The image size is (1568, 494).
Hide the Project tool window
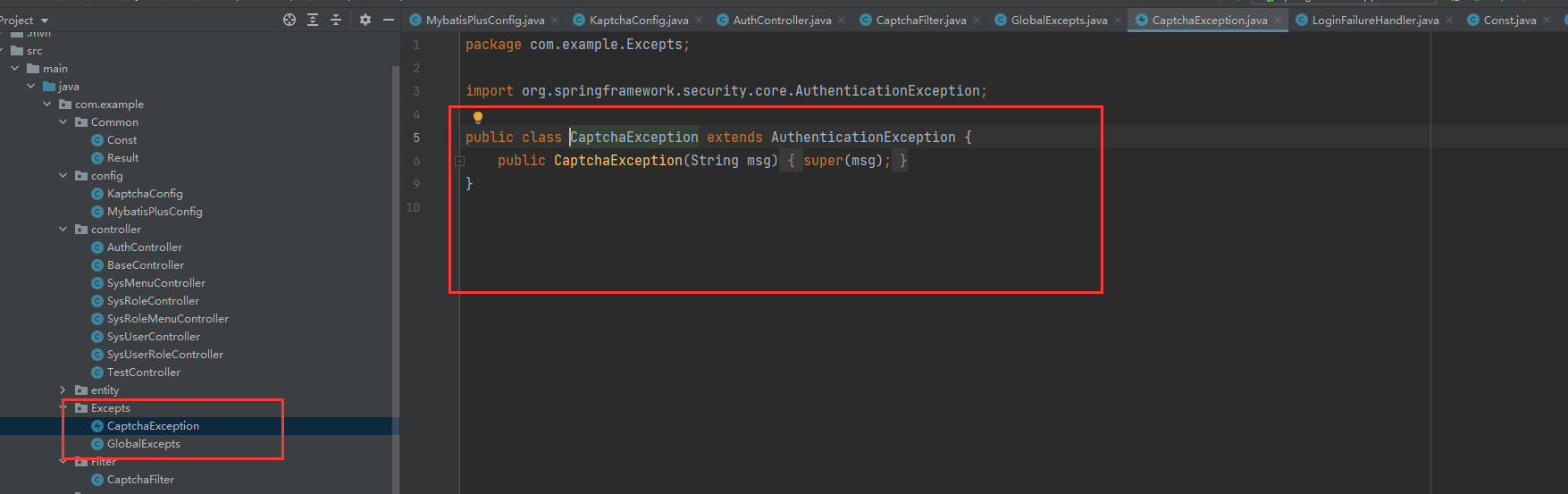point(389,20)
